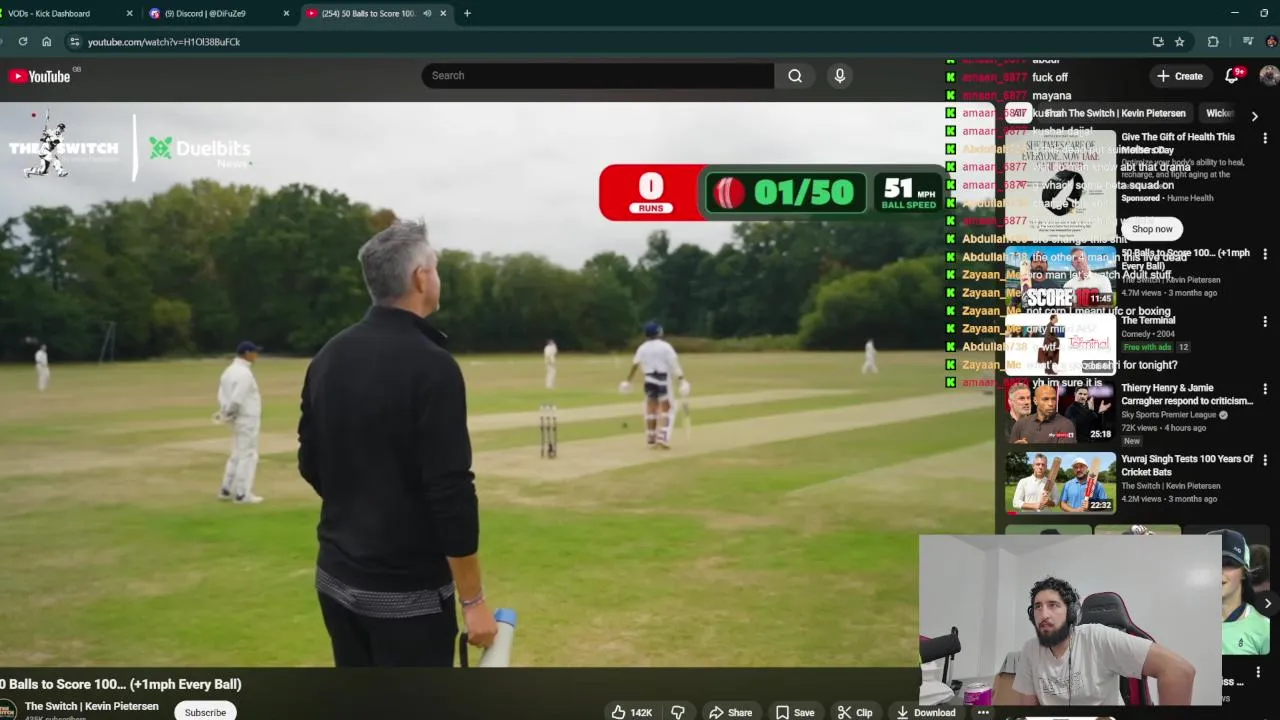Play Yuvraj Singh Tests 100 Years thumbnail
1280x720 pixels.
(x=1060, y=483)
